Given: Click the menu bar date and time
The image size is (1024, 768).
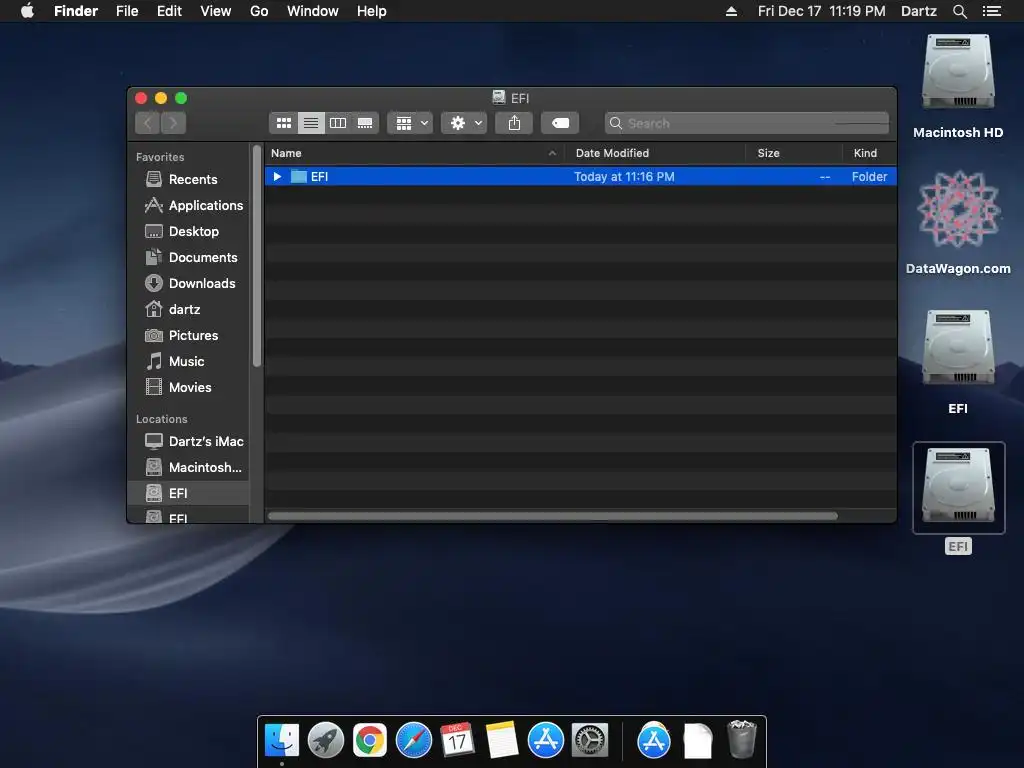Looking at the screenshot, I should point(822,11).
